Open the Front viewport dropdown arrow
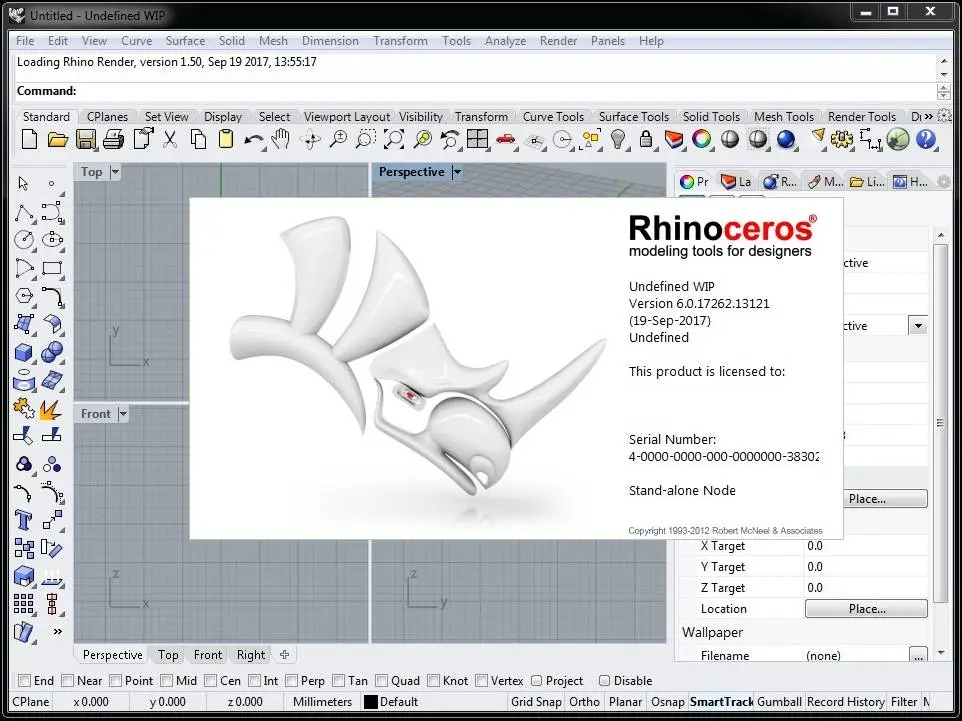The image size is (962, 721). tap(123, 414)
